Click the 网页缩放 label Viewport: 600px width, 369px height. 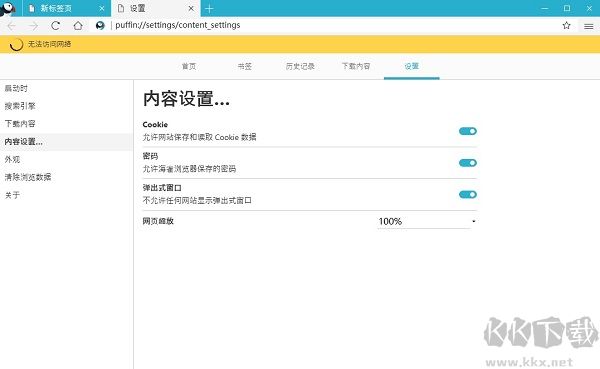[158, 221]
